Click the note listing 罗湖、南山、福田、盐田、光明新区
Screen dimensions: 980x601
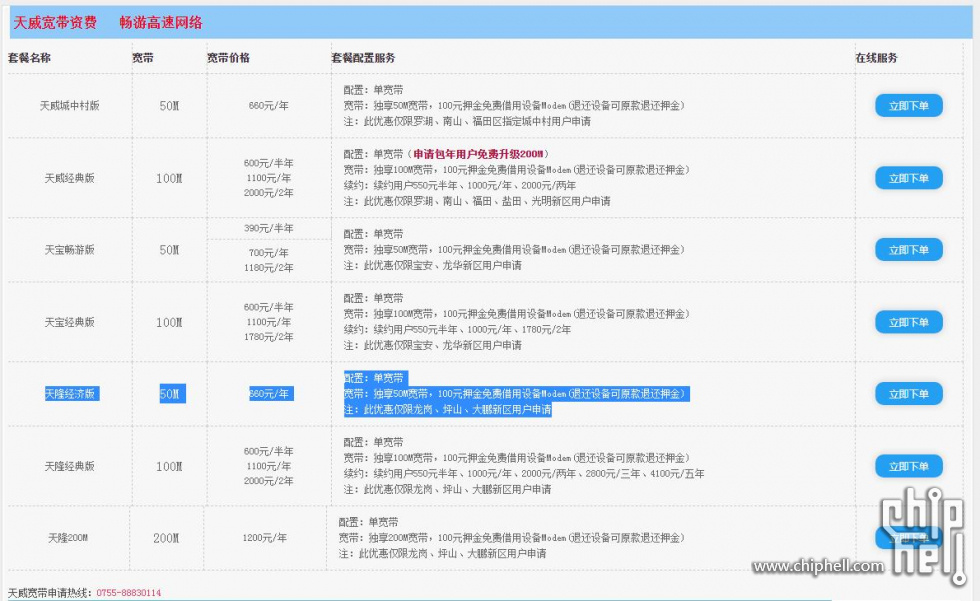click(x=477, y=201)
